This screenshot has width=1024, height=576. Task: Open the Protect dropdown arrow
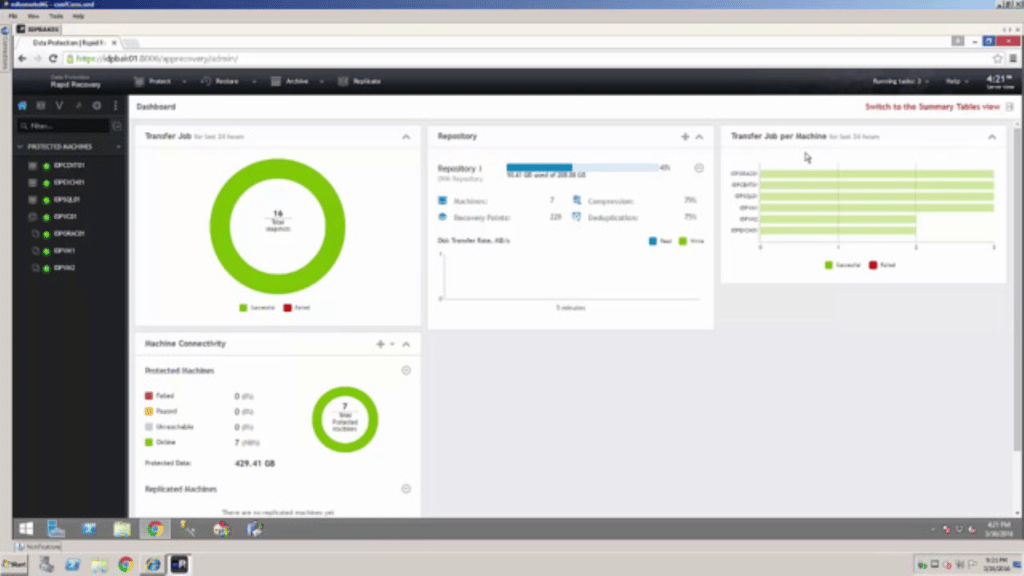pos(186,81)
